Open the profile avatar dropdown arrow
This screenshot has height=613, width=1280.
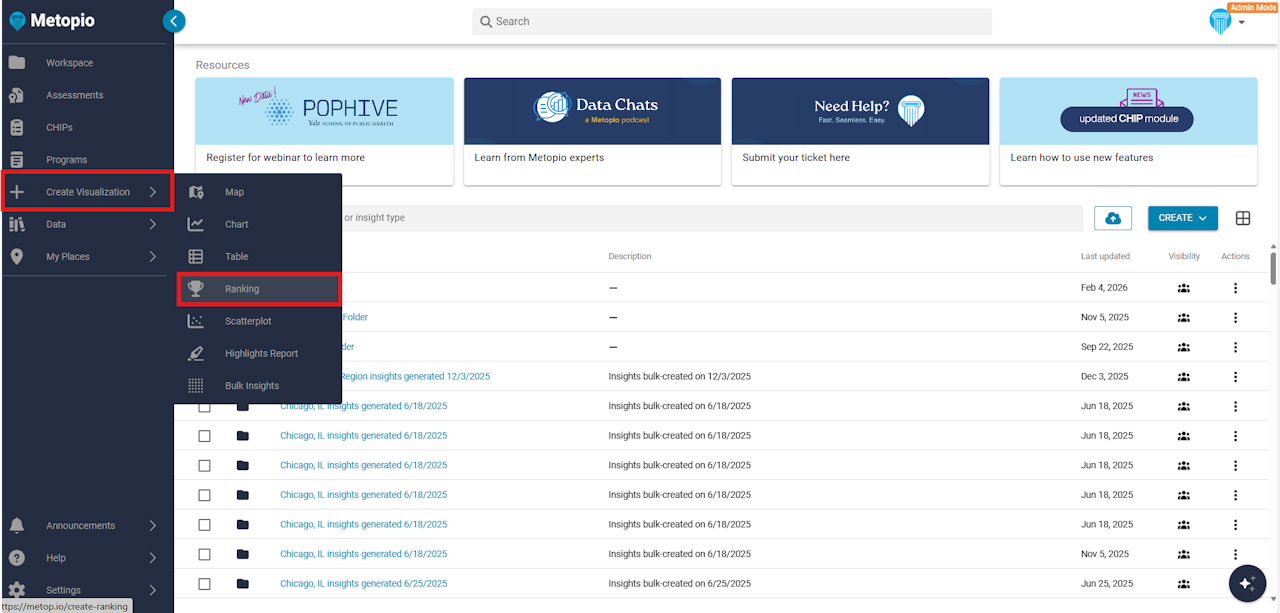[1241, 23]
